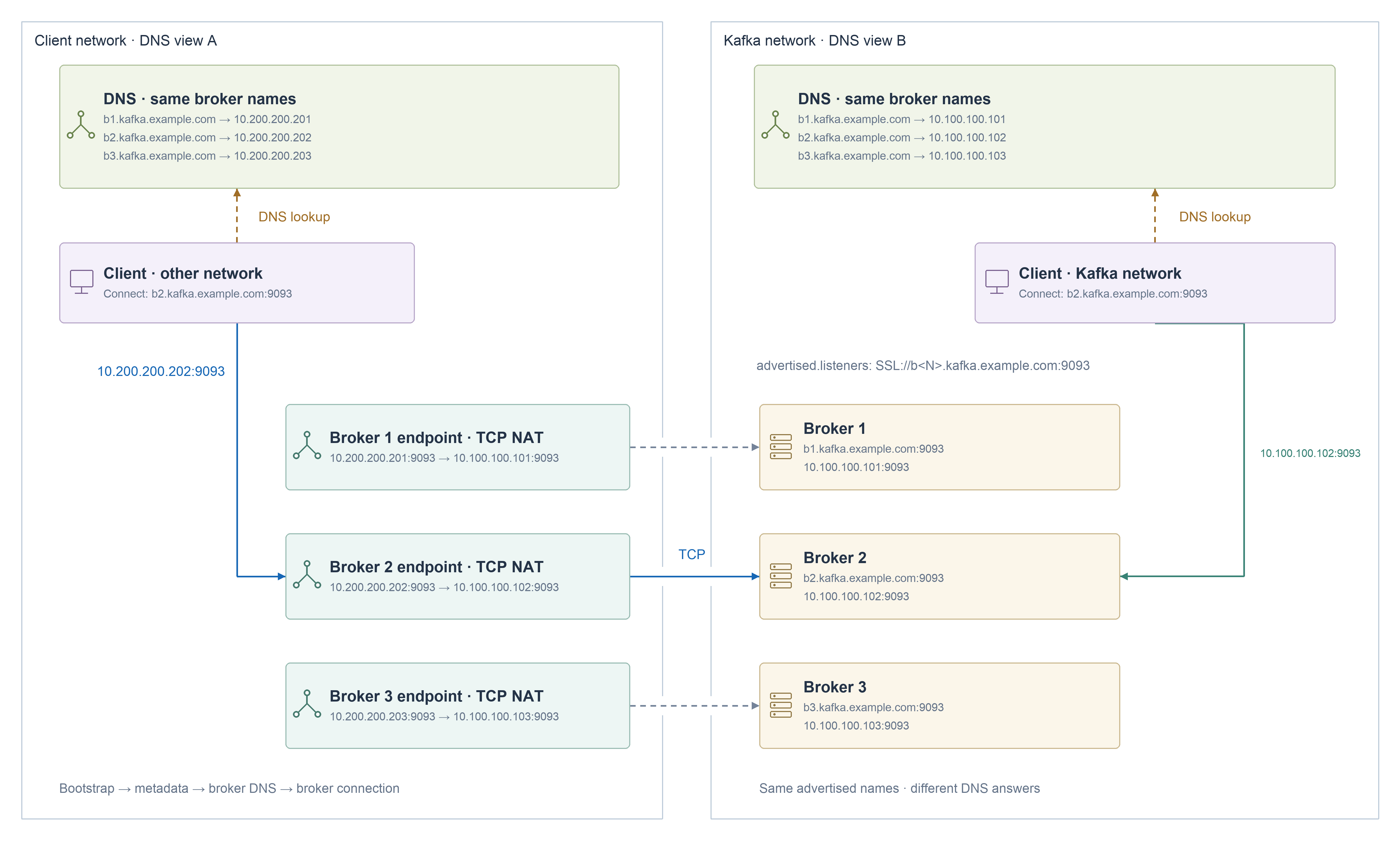Select the 'Kafka network · DNS view B' title
The height and width of the screenshot is (851, 1400).
pos(814,41)
